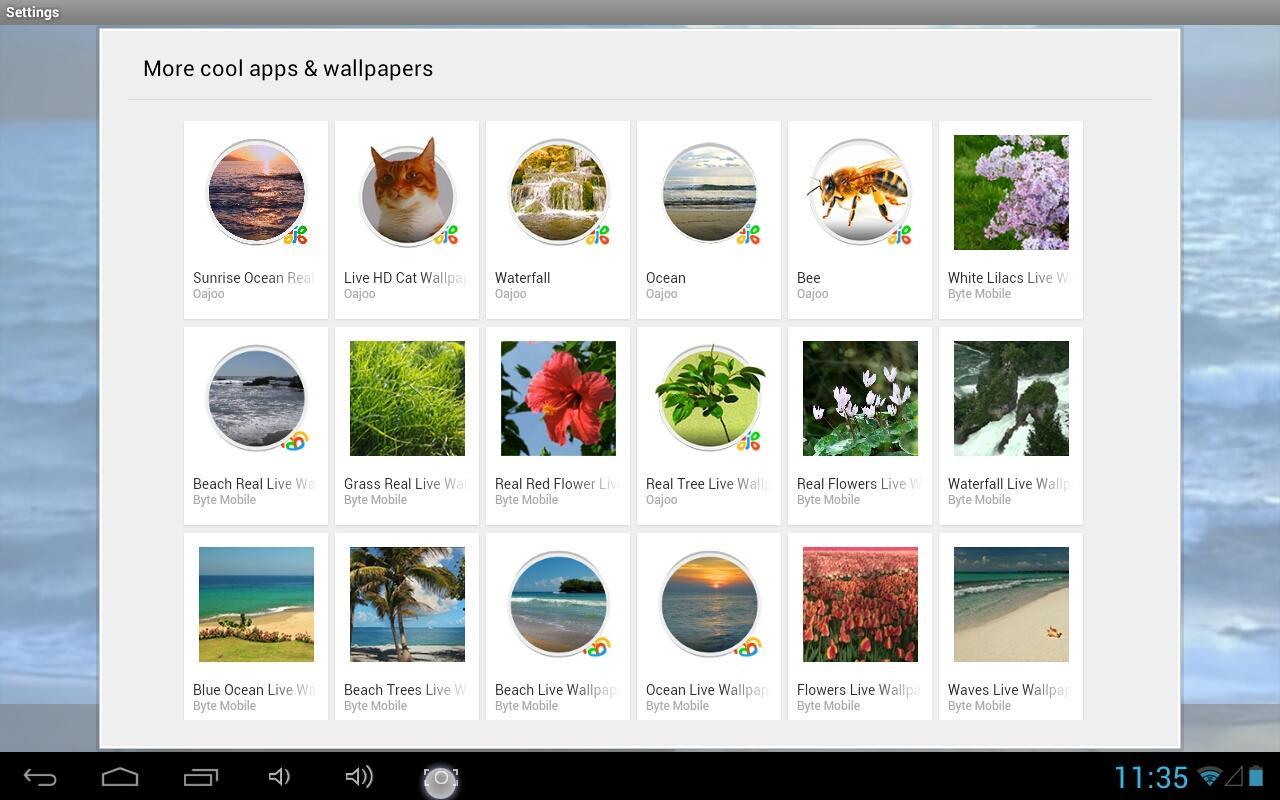Open White Lilacs Live Wallpaper thumbnail
This screenshot has width=1280, height=800.
(1011, 192)
